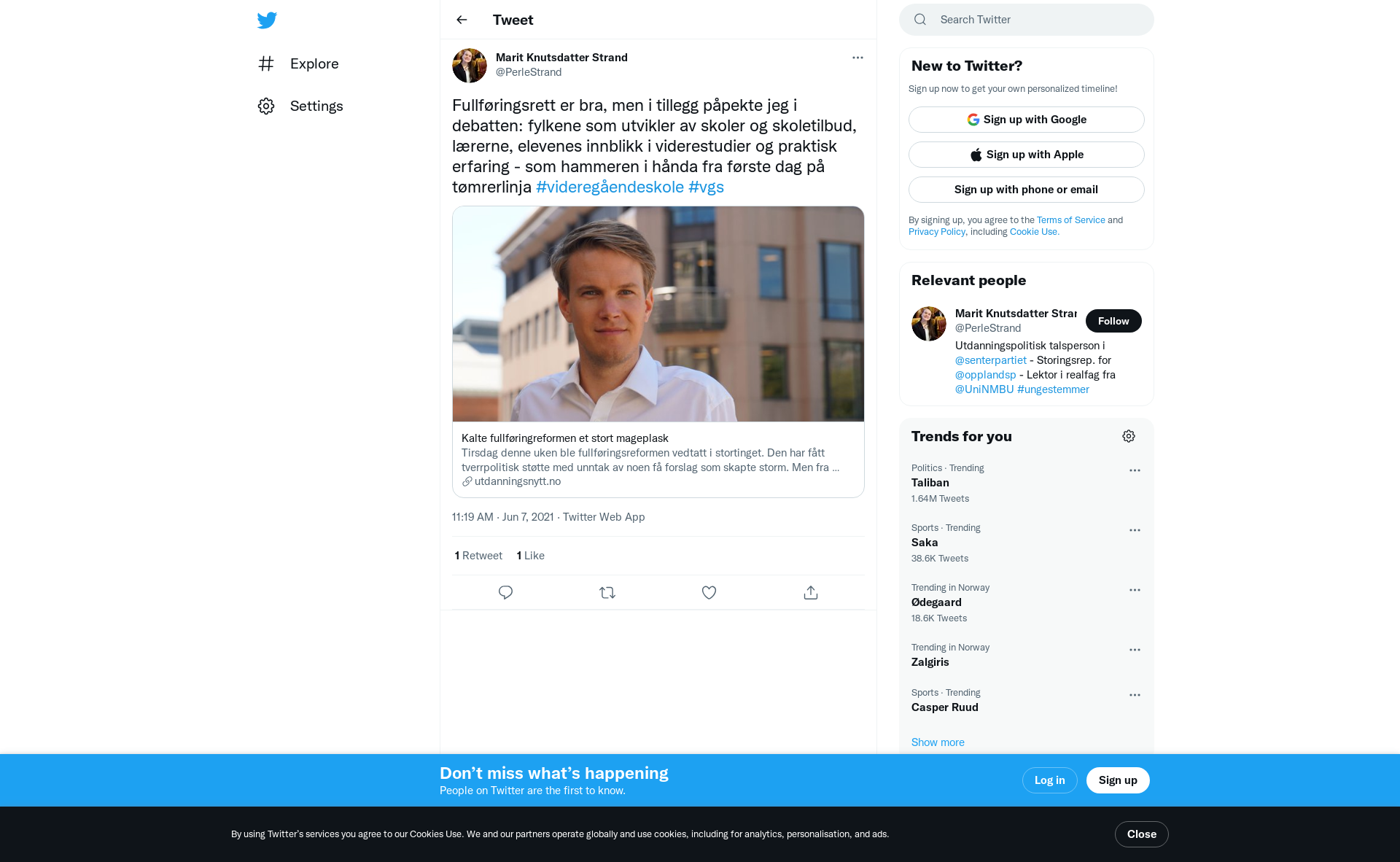The height and width of the screenshot is (862, 1400).
Task: Expand trends with Show more
Action: (938, 742)
